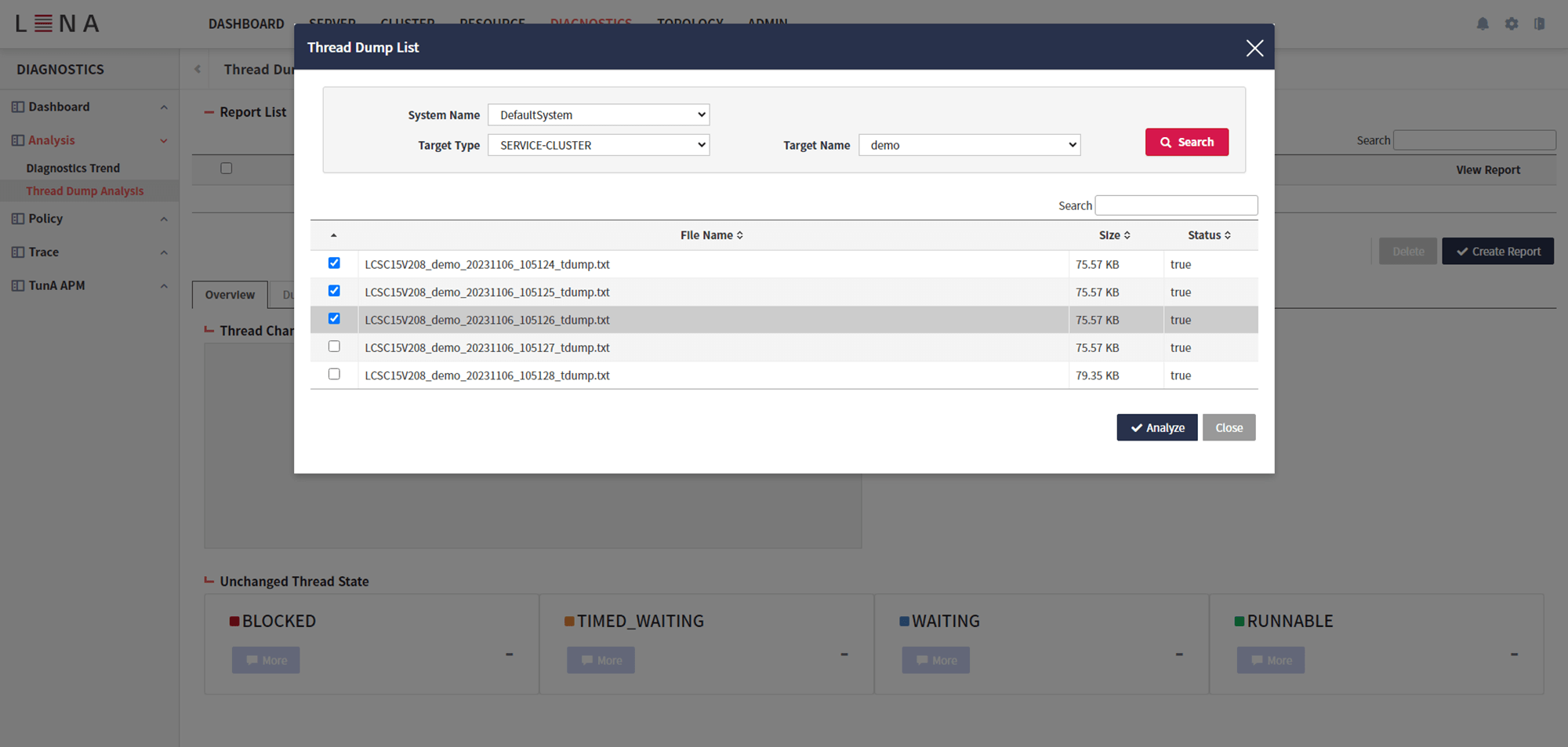
Task: Open the settings gear icon
Action: [1512, 24]
